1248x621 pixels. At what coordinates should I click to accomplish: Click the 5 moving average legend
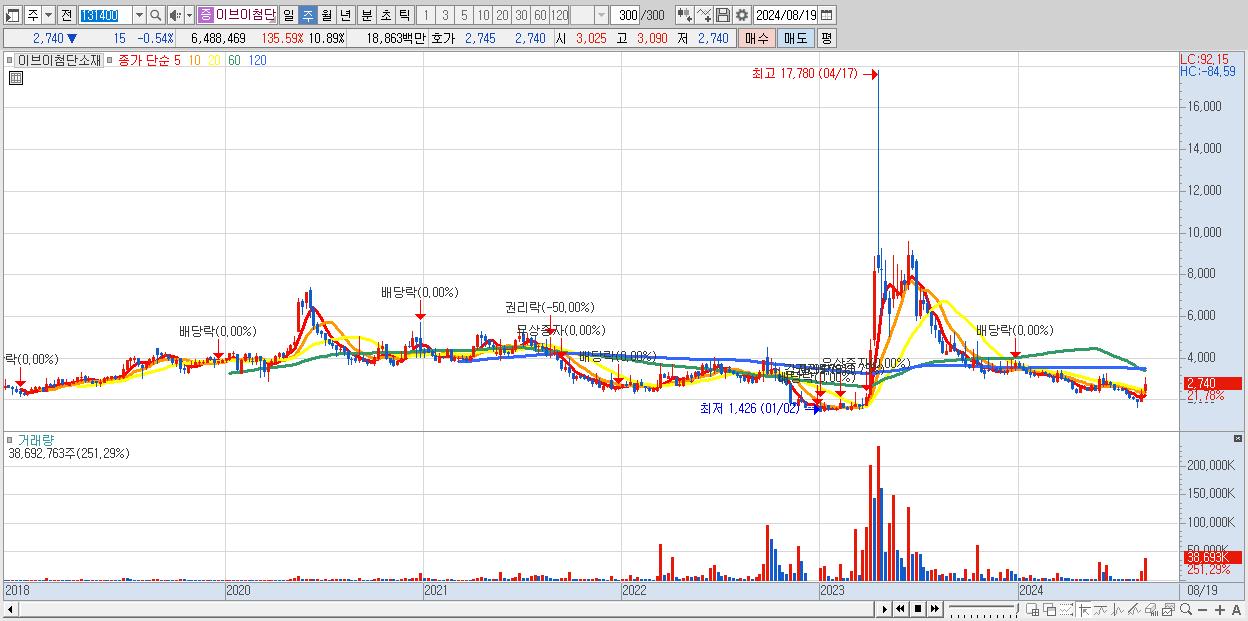point(177,60)
